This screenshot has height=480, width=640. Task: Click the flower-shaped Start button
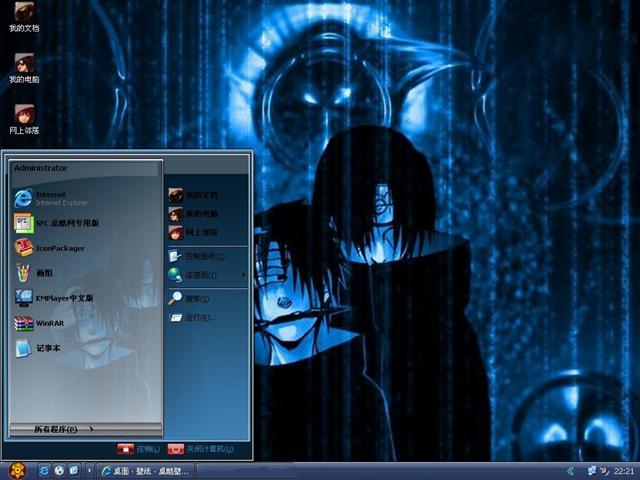pos(16,471)
